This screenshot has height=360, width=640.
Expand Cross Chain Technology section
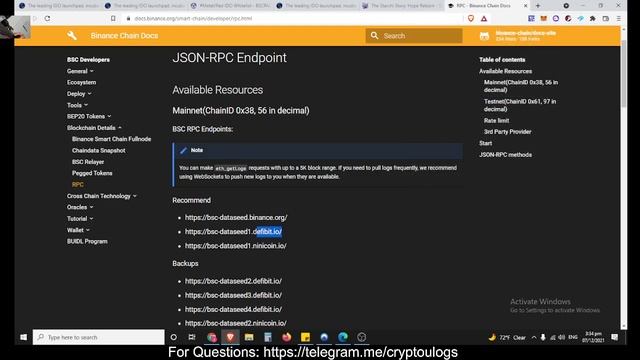(x=102, y=196)
